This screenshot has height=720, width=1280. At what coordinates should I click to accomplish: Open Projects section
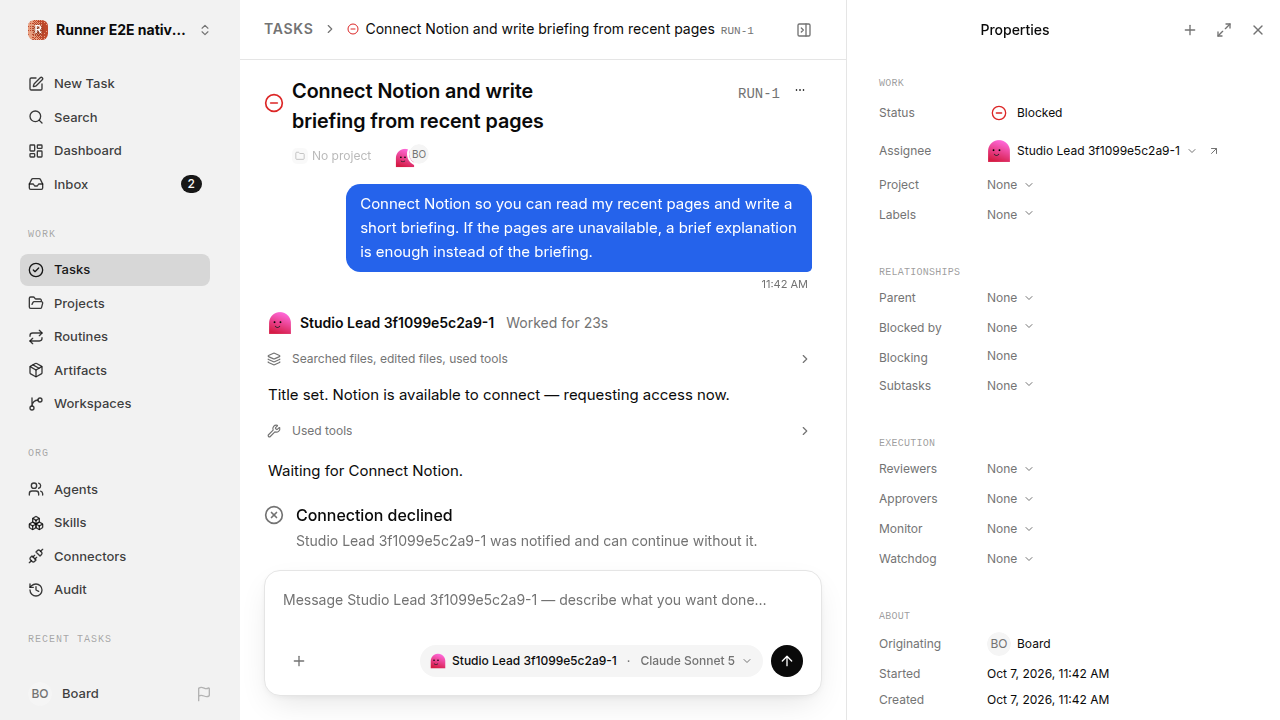coord(115,303)
